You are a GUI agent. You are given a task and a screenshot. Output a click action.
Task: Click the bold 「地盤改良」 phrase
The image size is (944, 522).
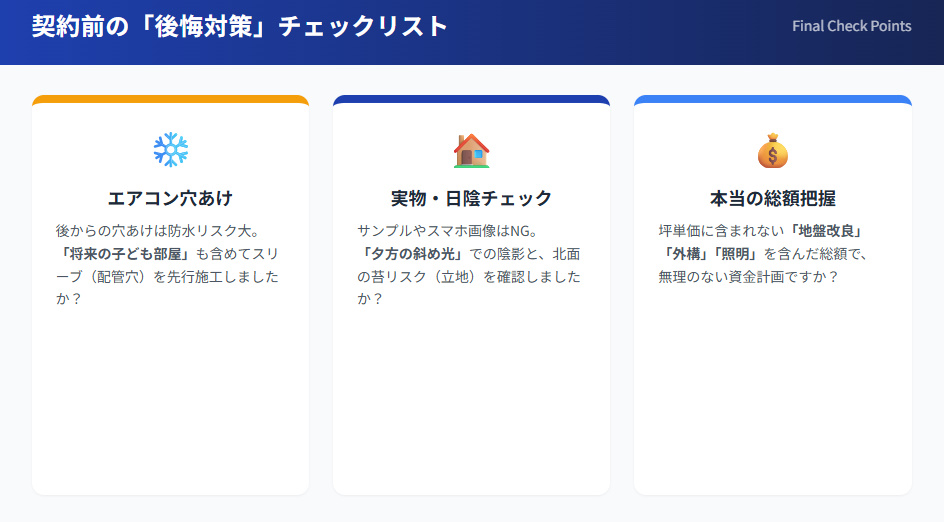coord(825,230)
